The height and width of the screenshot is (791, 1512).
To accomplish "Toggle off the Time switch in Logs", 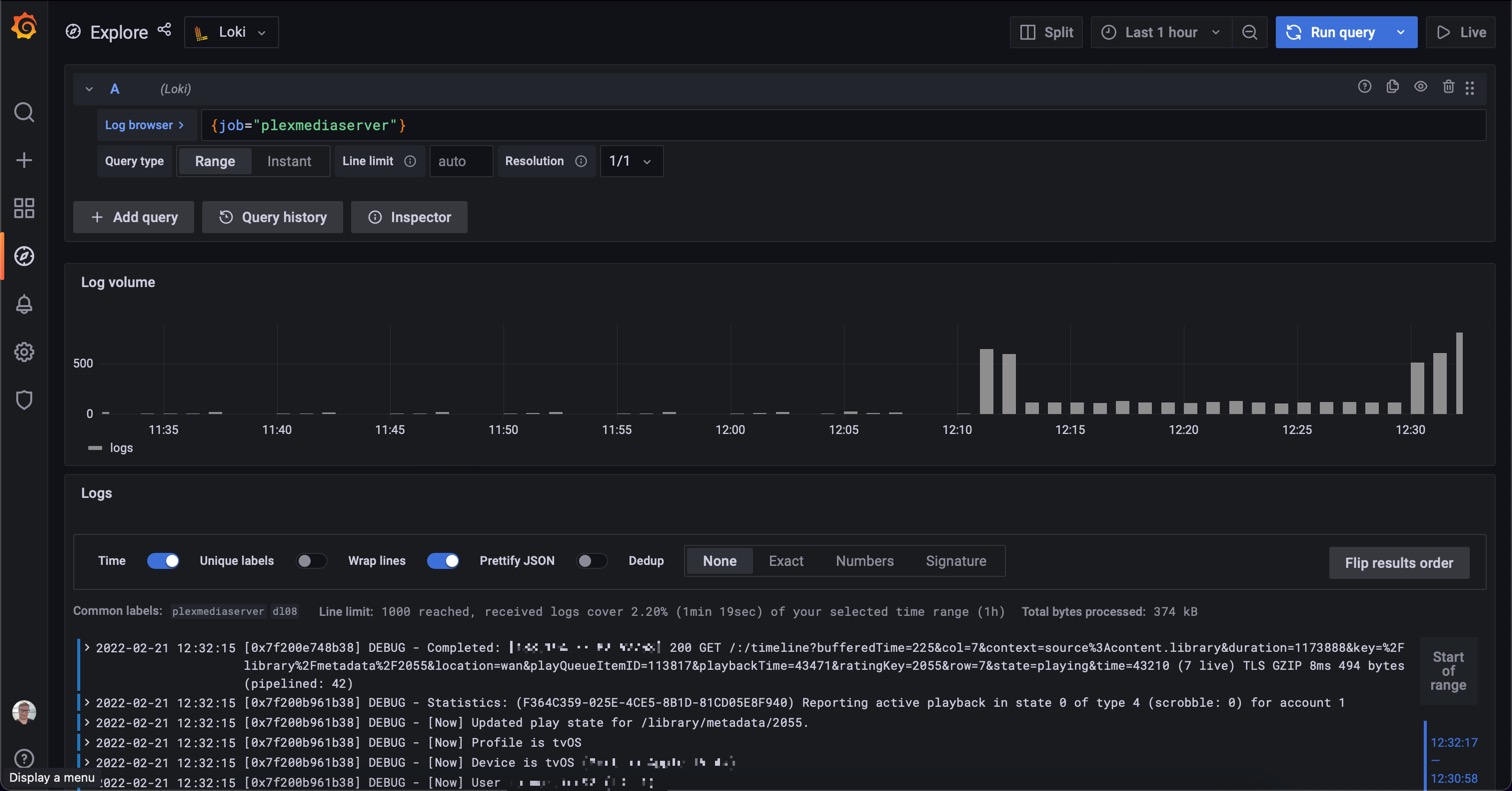I will point(163,561).
